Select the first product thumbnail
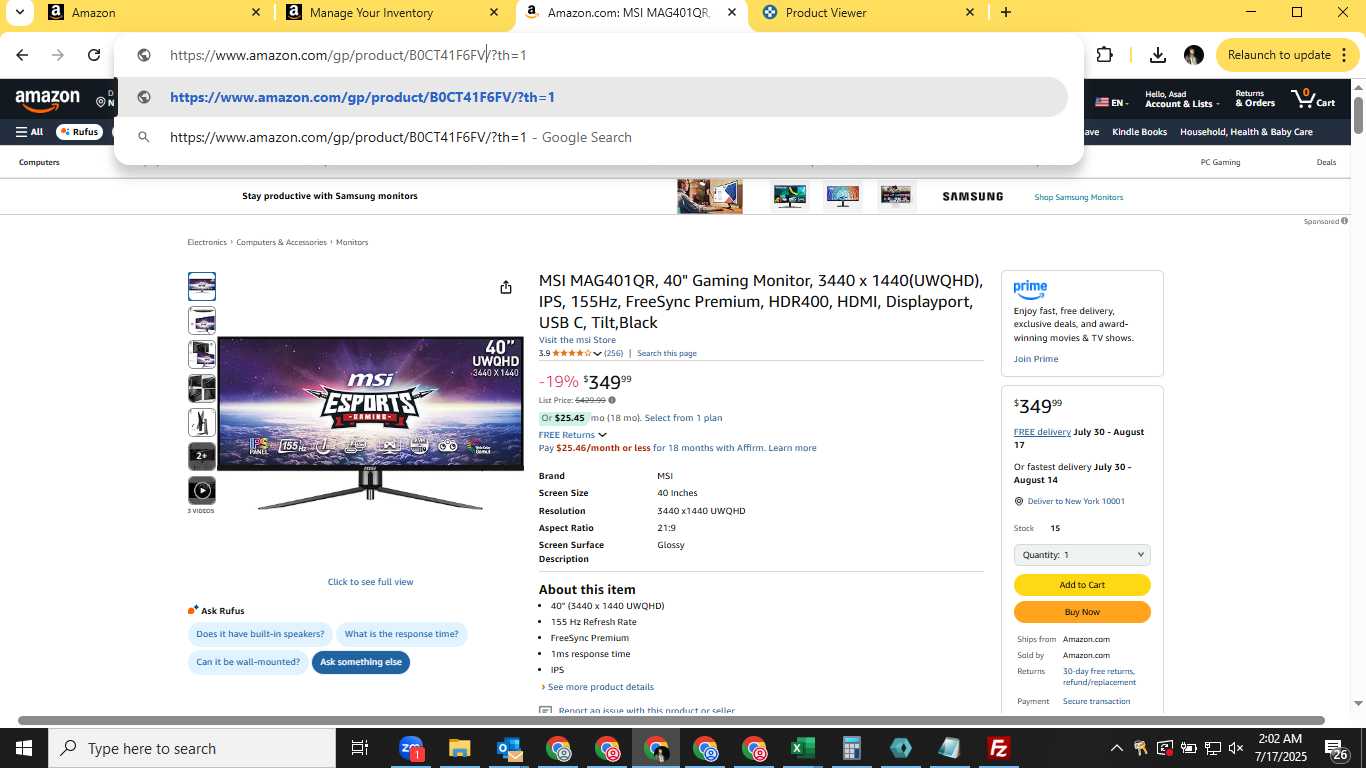 (x=202, y=287)
